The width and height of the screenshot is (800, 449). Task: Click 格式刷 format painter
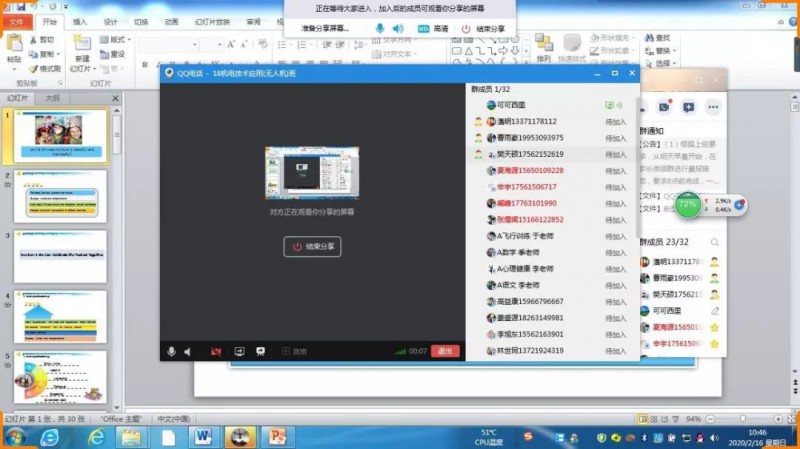(44, 68)
